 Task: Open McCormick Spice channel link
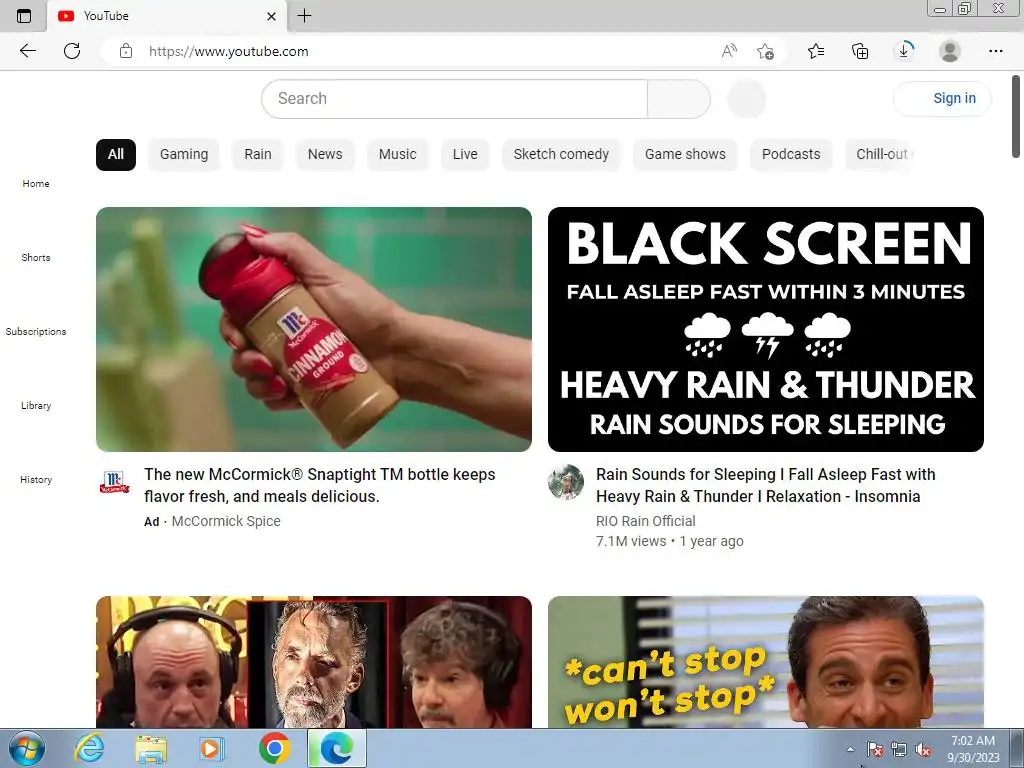[x=226, y=521]
